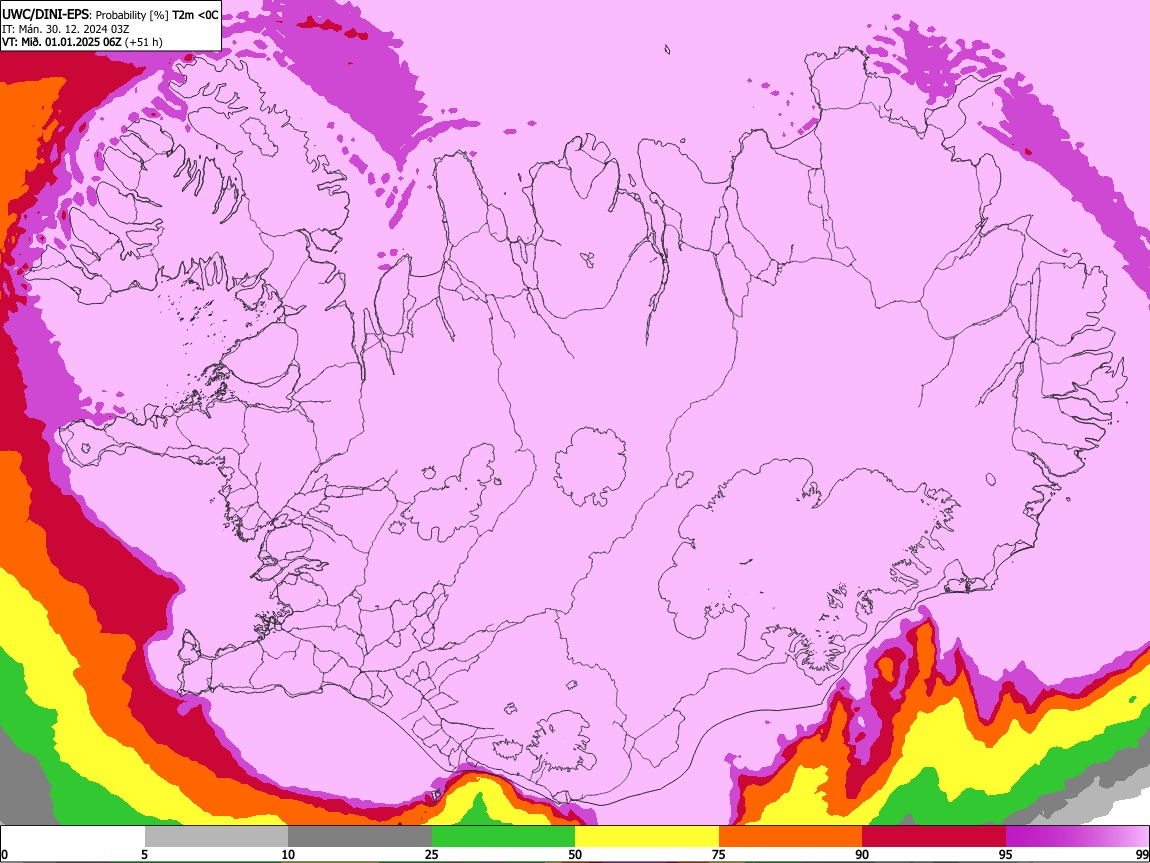Click the orange 75–90 legend segment

[x=791, y=837]
